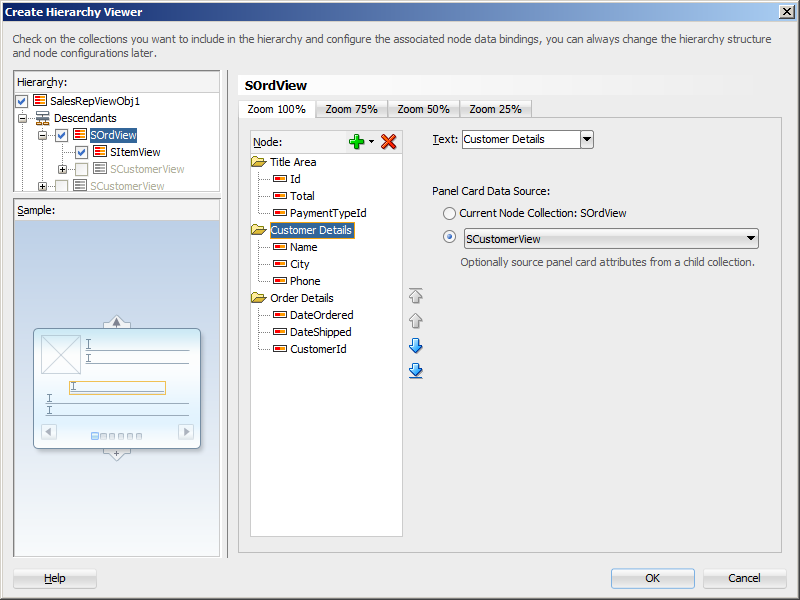Select Current Node Collection: SOrdView radio button
Screen dimensions: 800x600
point(449,213)
